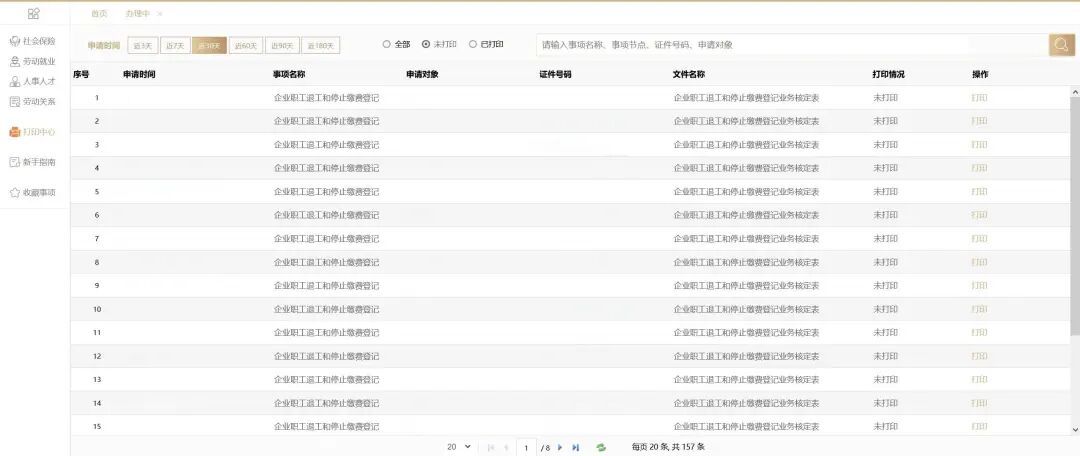Go to next page arrow
Viewport: 1080px width, 456px height.
(x=560, y=447)
